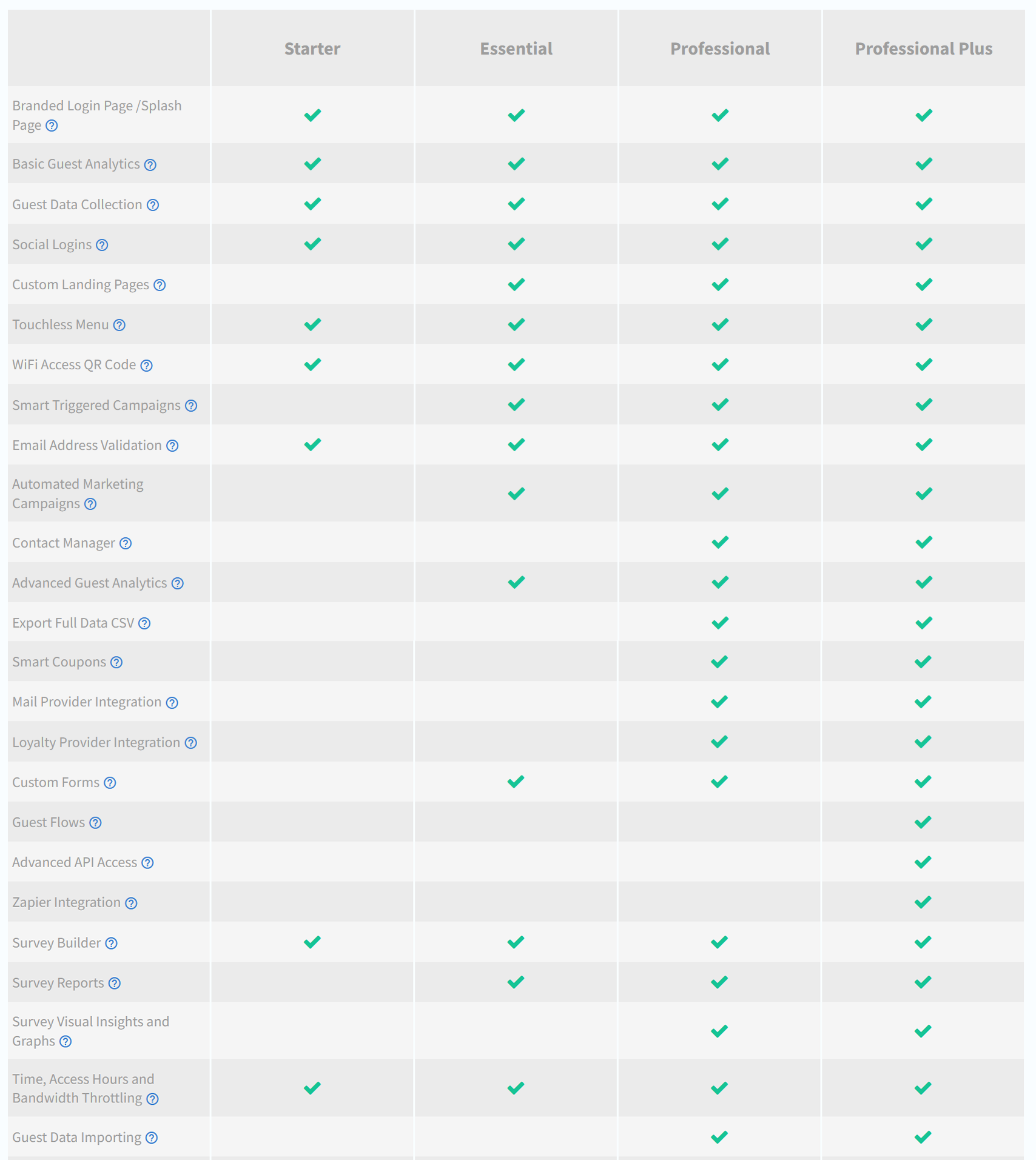Click help icon next to Basic Guest Analytics
This screenshot has width=1036, height=1160.
(150, 165)
